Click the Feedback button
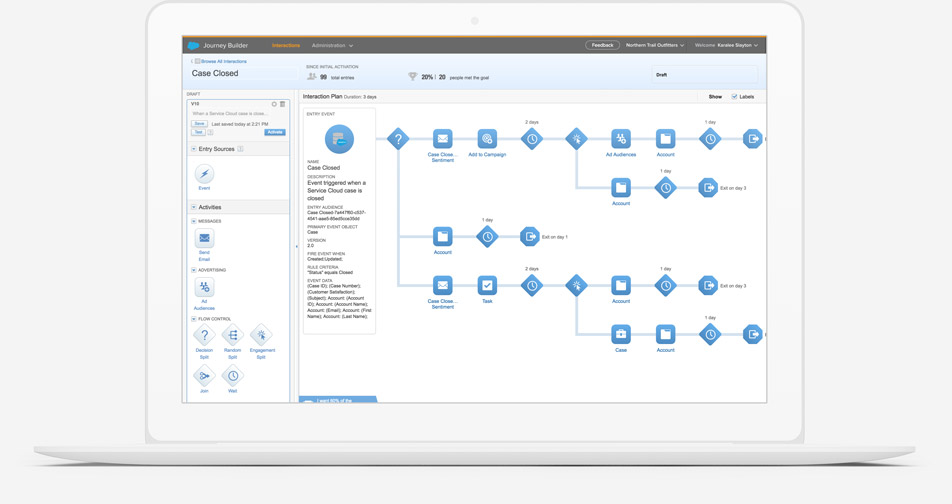The image size is (952, 504). (x=602, y=45)
